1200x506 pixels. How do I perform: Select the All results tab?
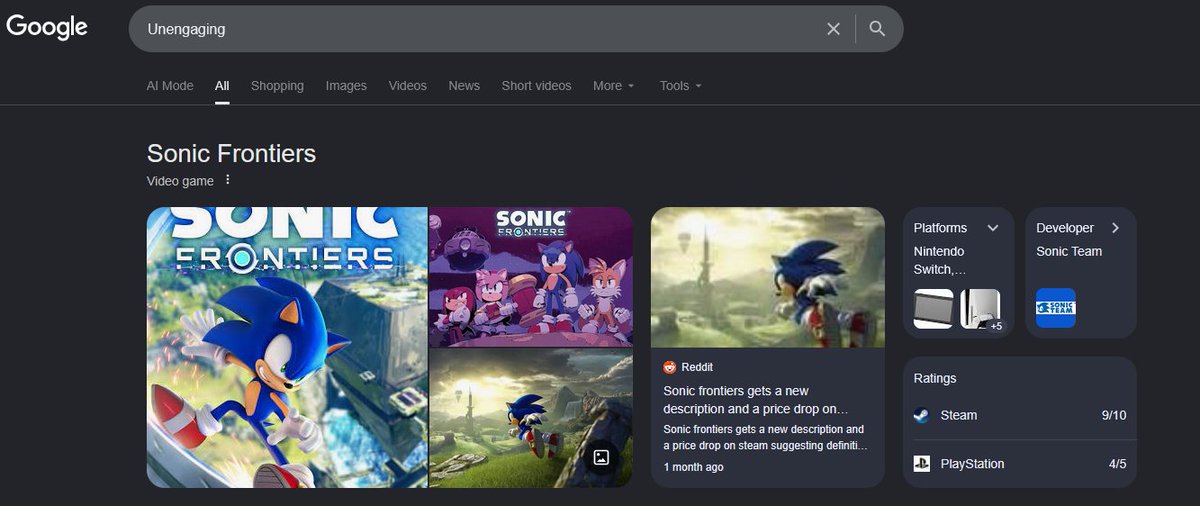click(x=222, y=86)
